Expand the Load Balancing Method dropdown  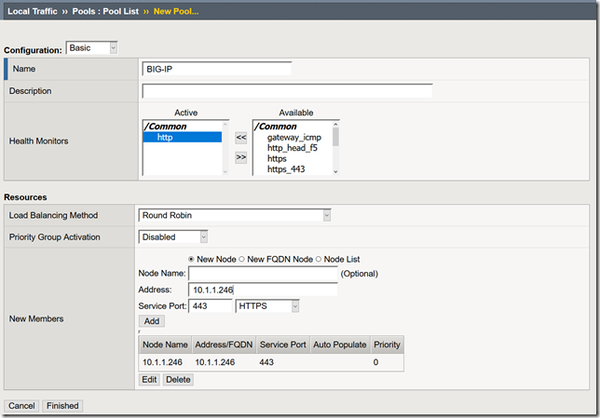tap(235, 215)
